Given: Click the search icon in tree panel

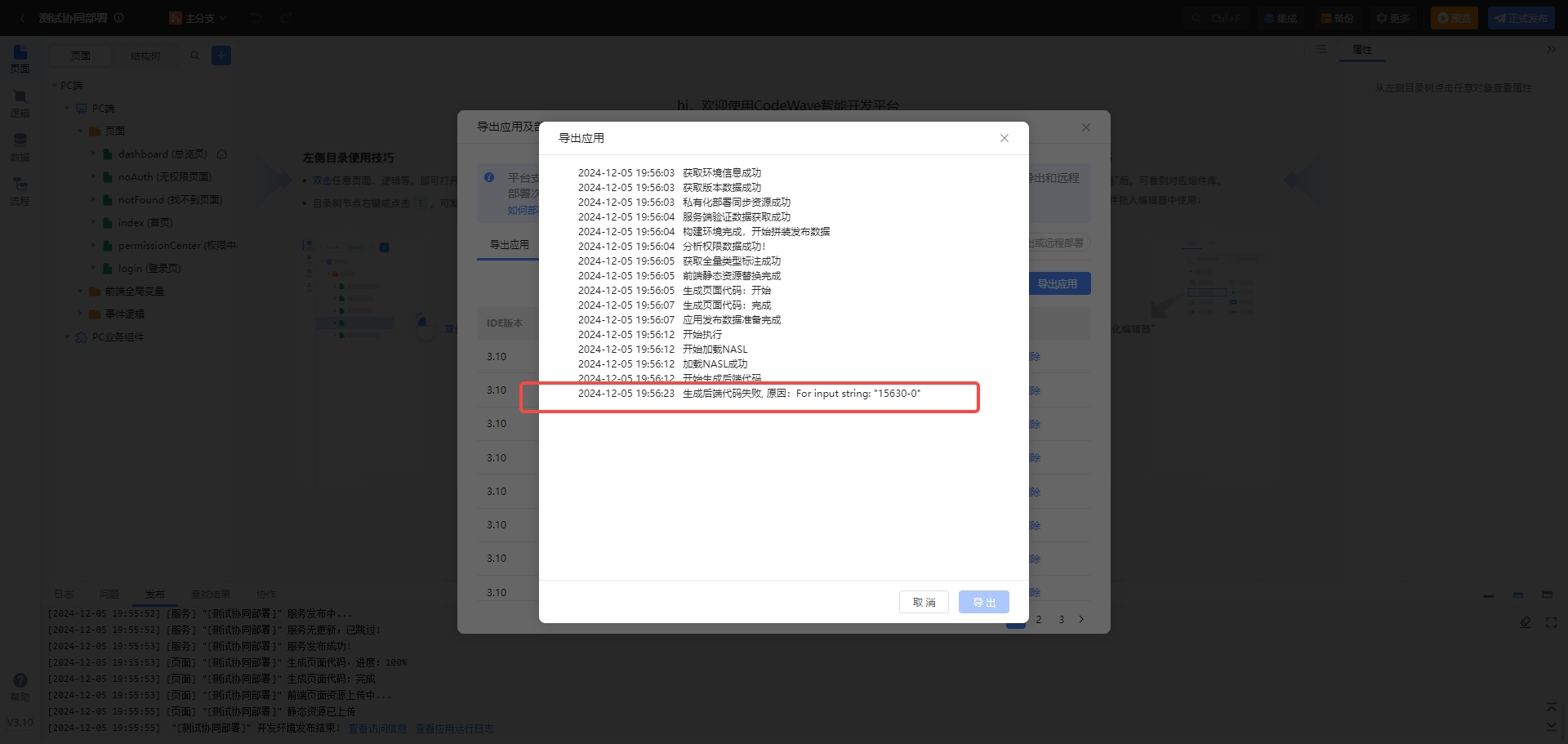Looking at the screenshot, I should [x=194, y=56].
